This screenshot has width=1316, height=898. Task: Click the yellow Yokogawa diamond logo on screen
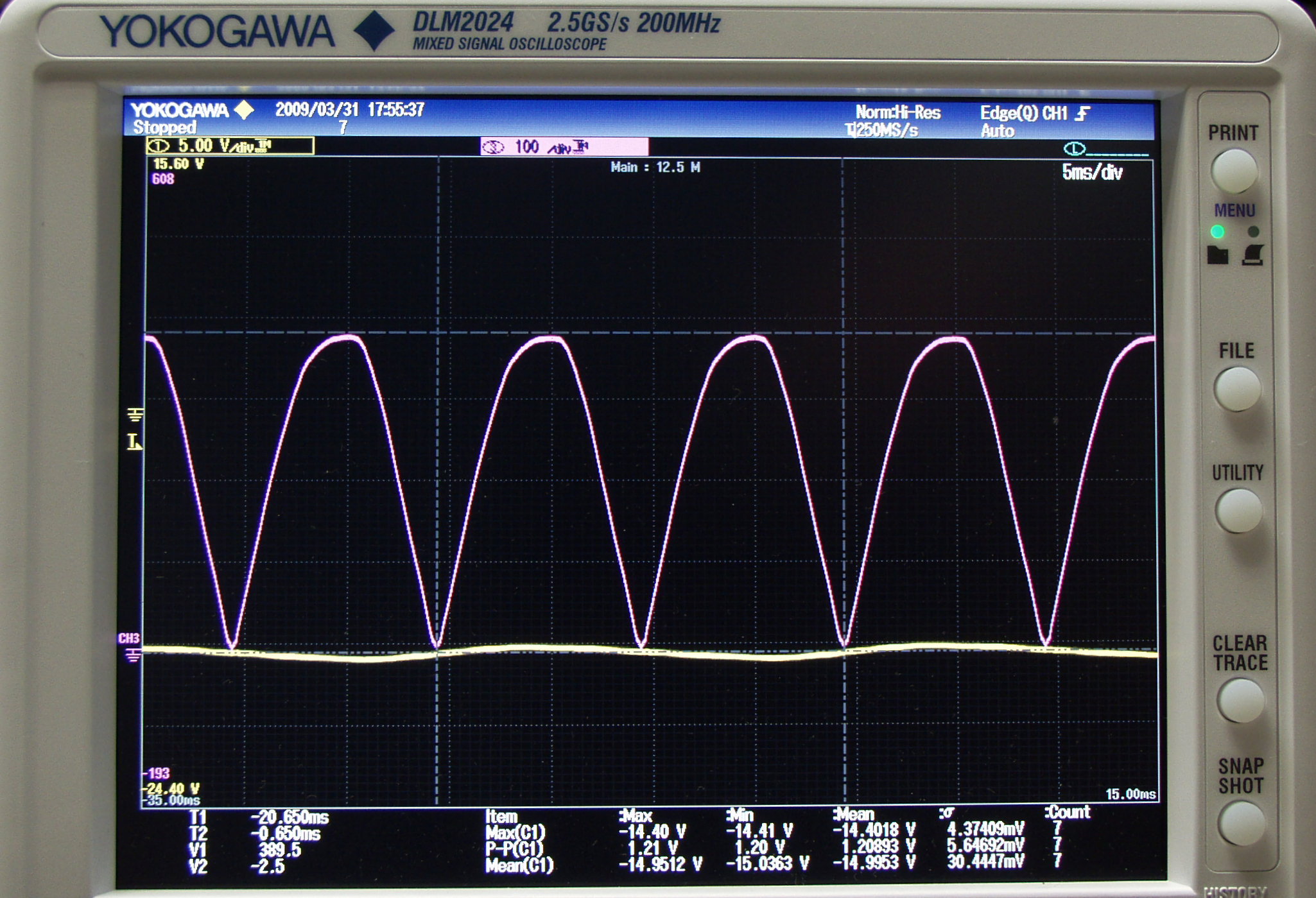point(244,110)
